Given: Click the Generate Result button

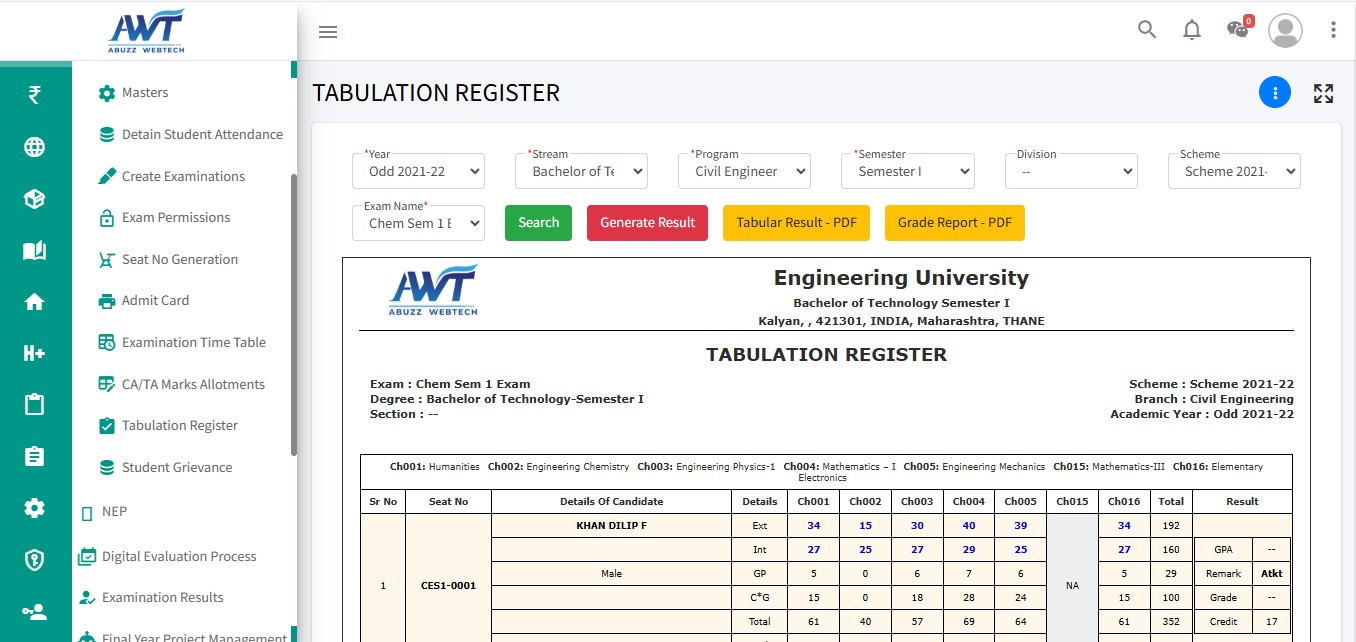Looking at the screenshot, I should click(647, 222).
